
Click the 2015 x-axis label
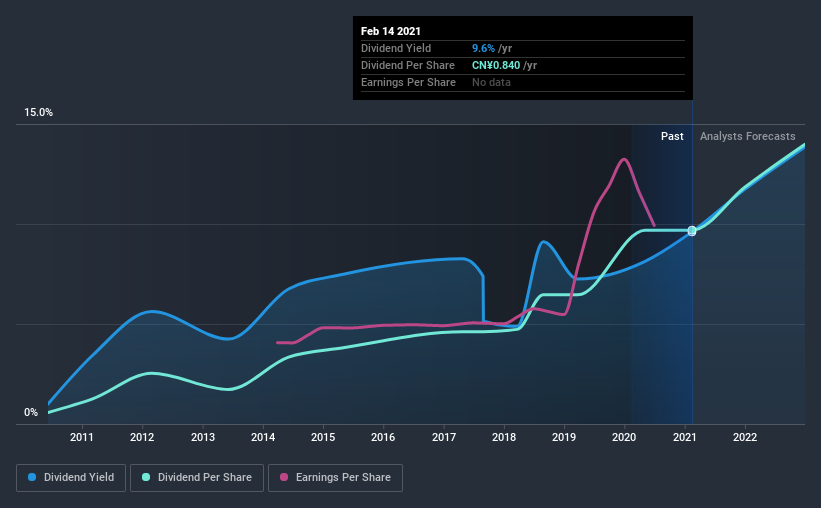click(323, 437)
